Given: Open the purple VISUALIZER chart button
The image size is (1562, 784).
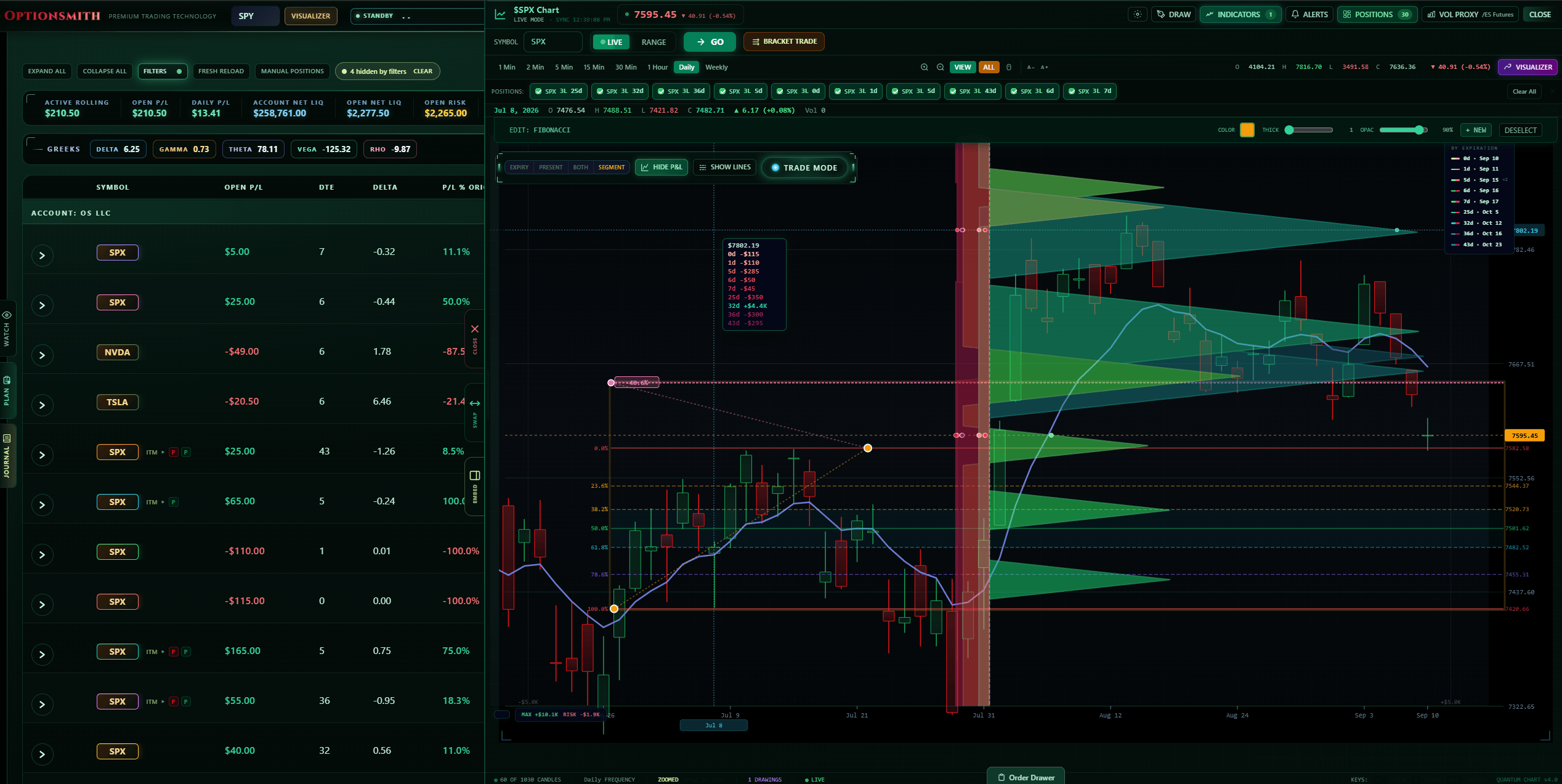Looking at the screenshot, I should click(x=1528, y=67).
